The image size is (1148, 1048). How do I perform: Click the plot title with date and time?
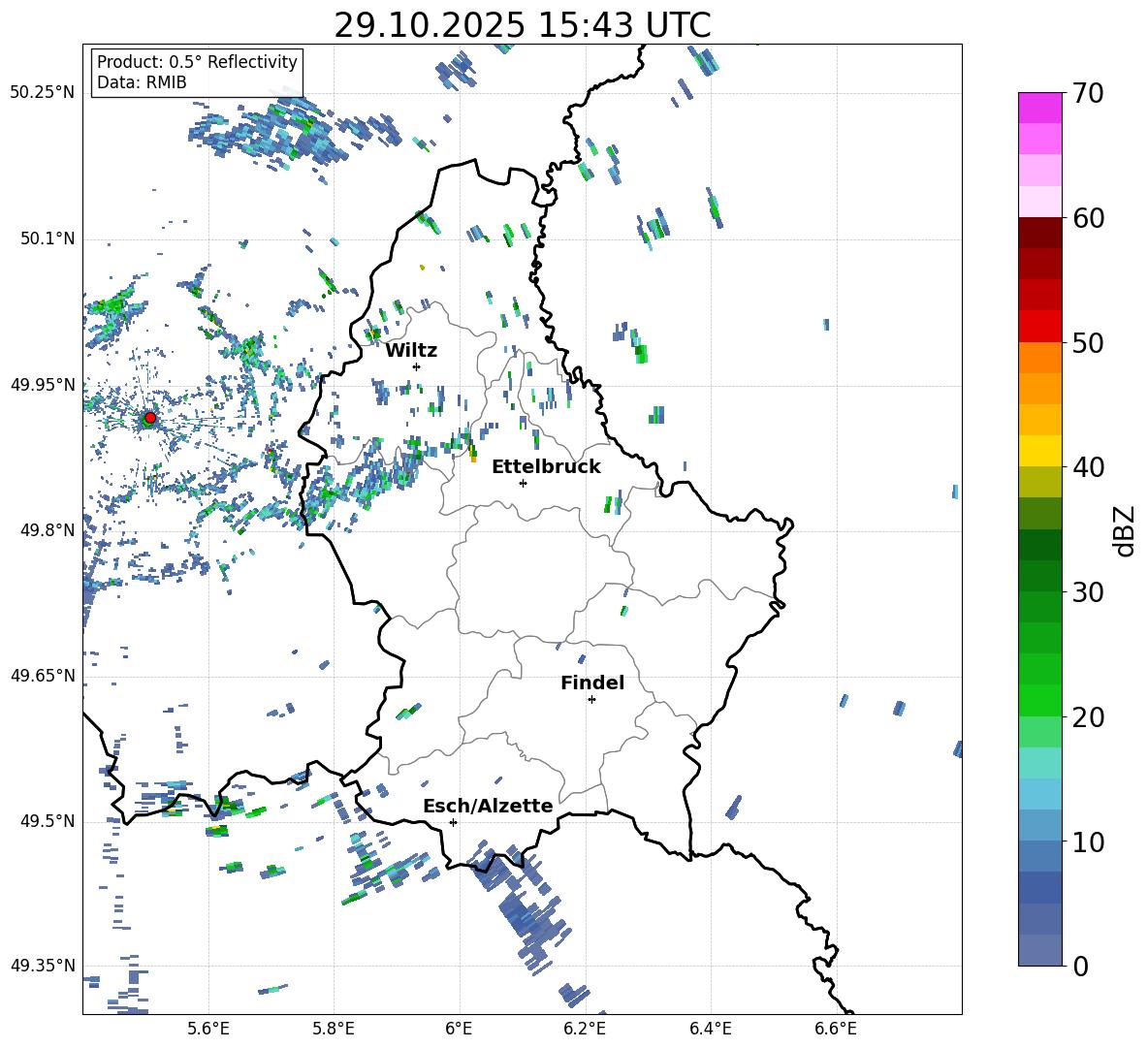[x=522, y=25]
